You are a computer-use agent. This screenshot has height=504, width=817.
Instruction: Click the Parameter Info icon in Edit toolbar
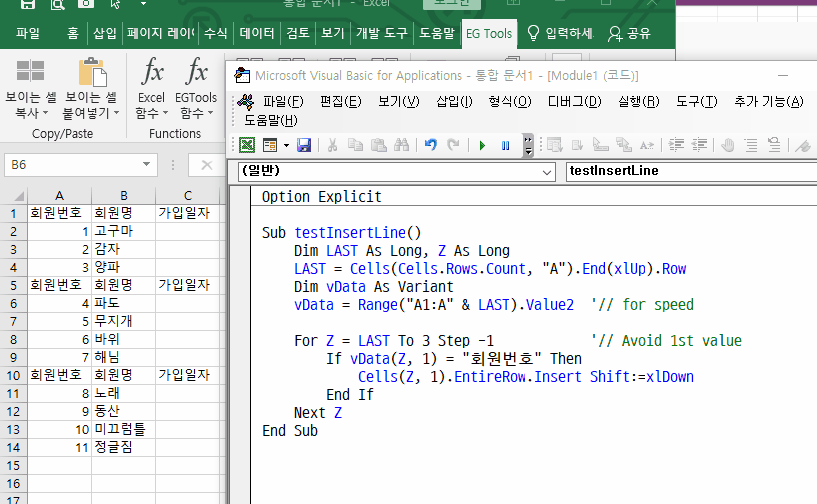pyautogui.click(x=624, y=145)
